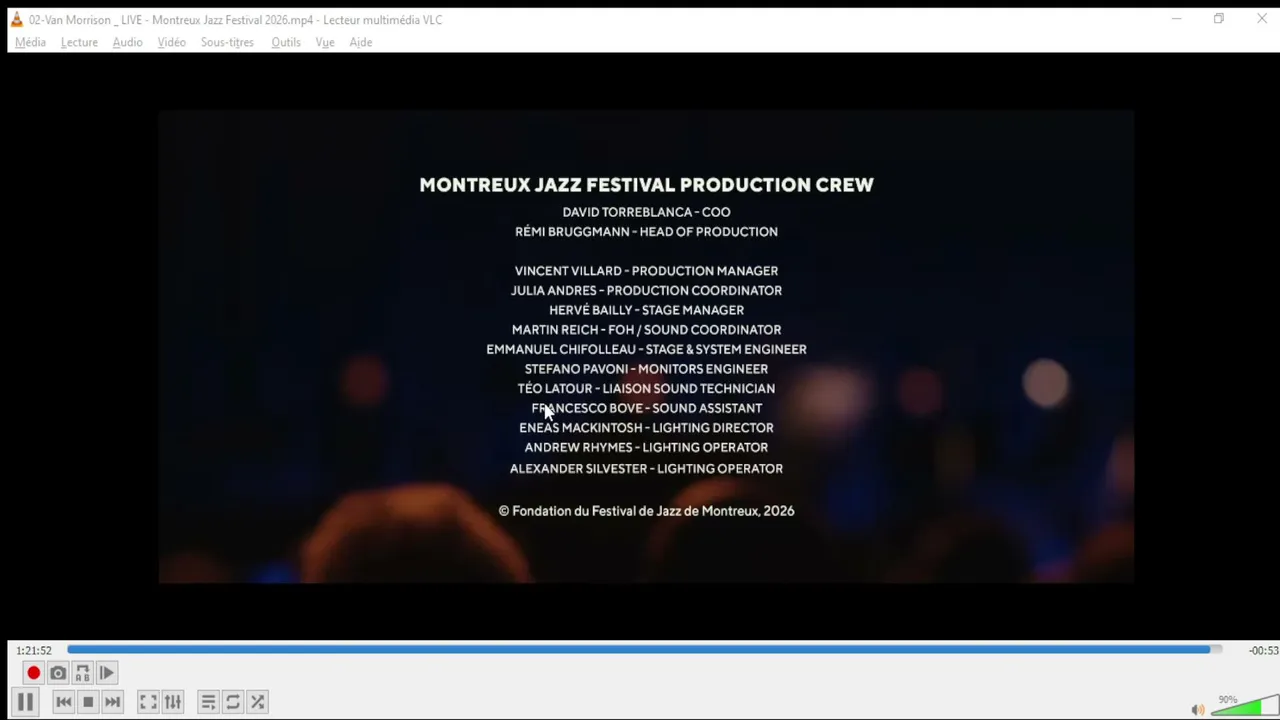Click the credit 'JULIA ANDRES - PRODUCTION COORDINATOR'
The image size is (1280, 720).
pos(646,290)
